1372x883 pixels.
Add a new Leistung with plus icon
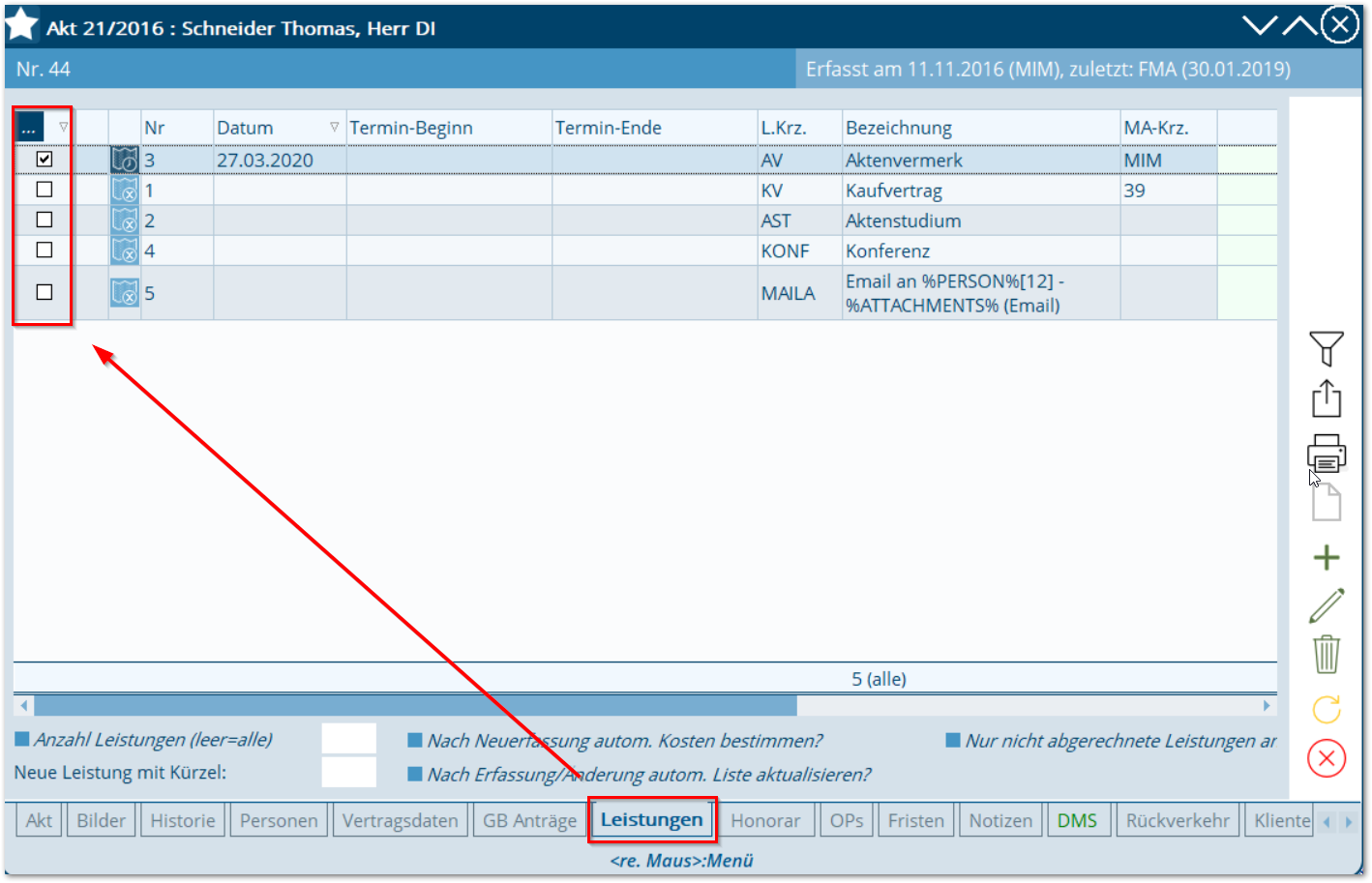click(1327, 557)
